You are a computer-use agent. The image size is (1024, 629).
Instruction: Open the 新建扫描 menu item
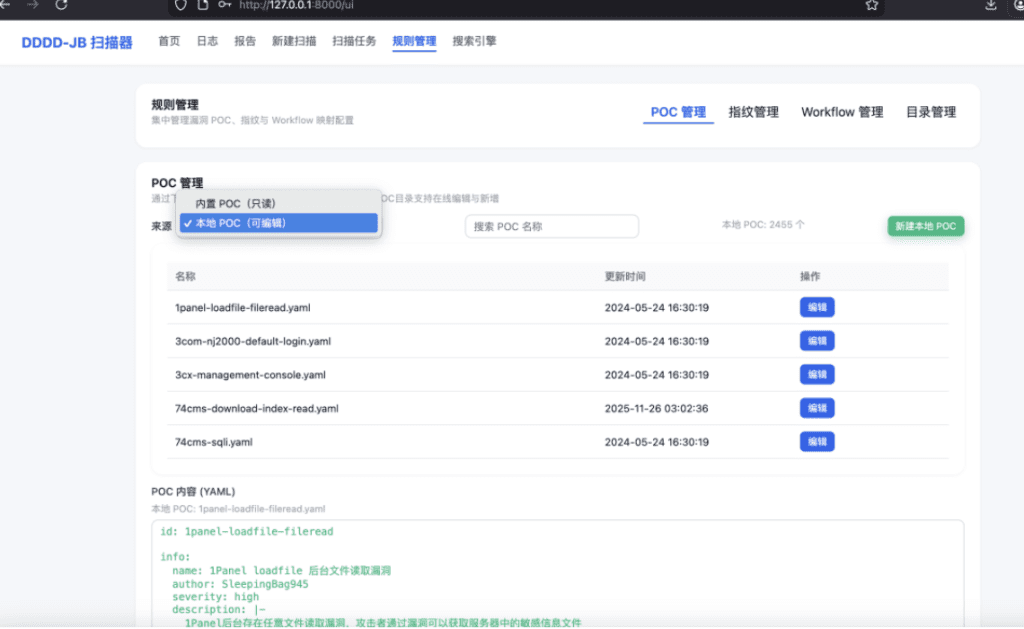(294, 42)
